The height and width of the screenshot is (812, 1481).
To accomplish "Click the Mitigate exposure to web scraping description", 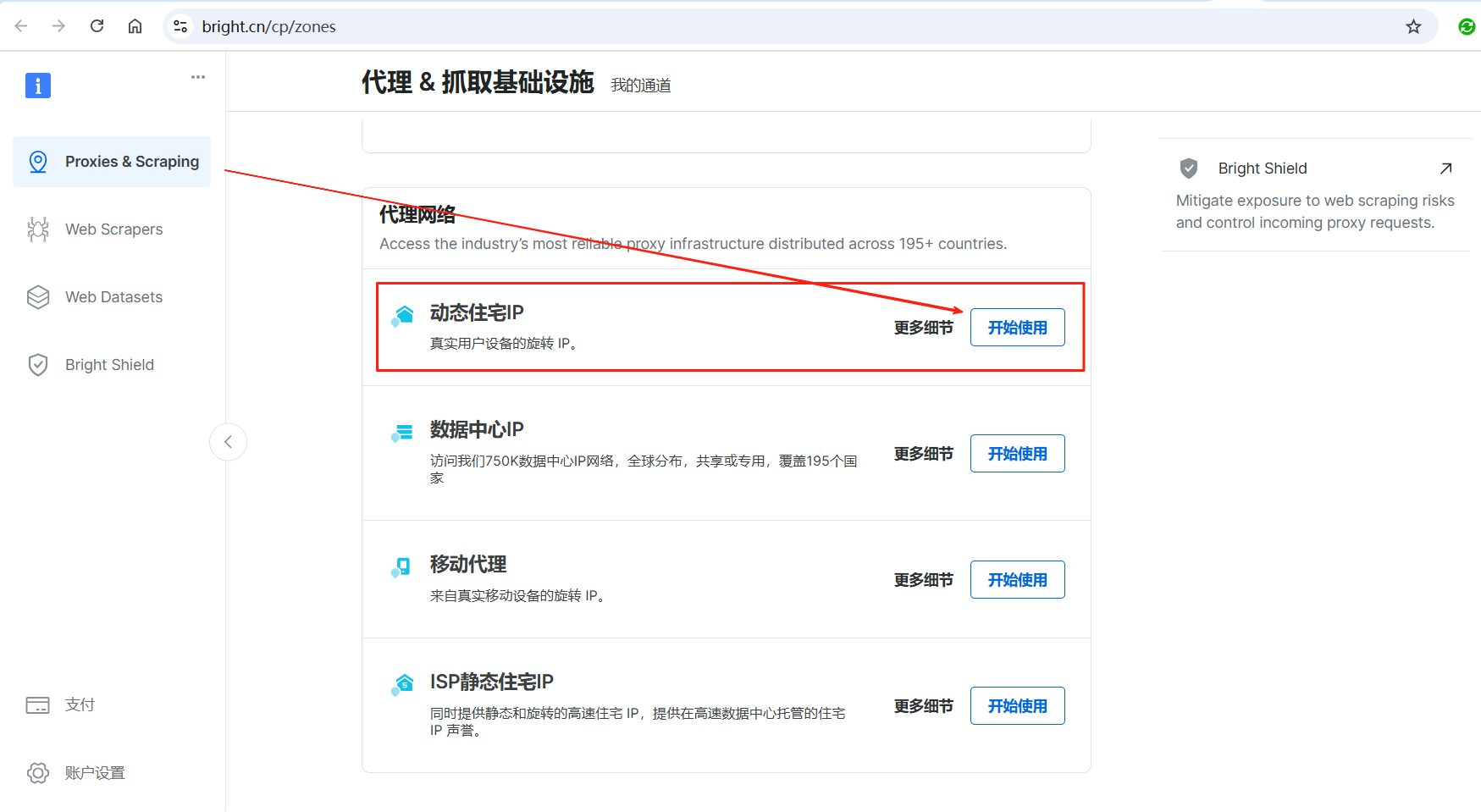I will point(1315,212).
